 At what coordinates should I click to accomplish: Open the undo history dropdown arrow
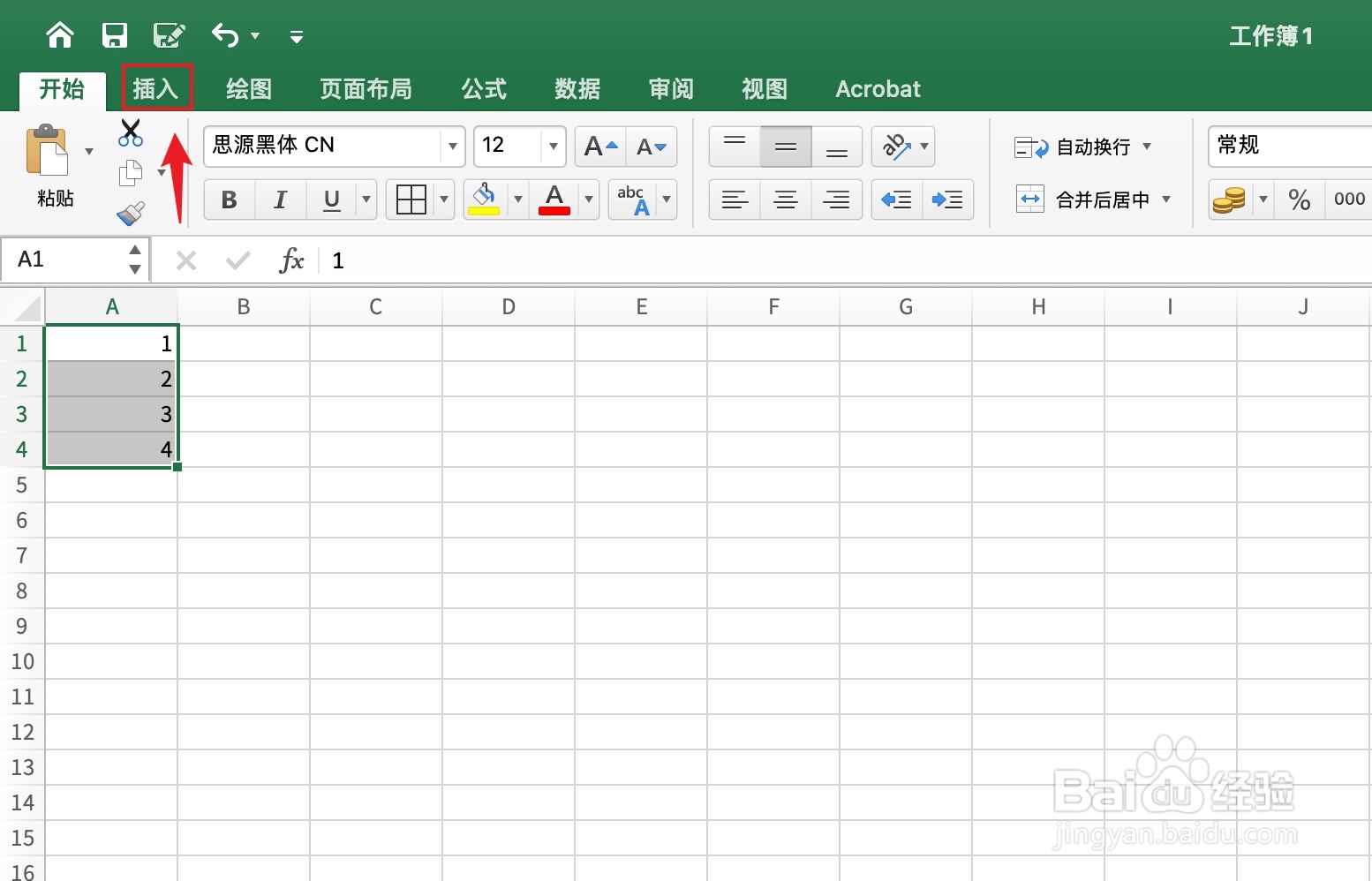[255, 36]
